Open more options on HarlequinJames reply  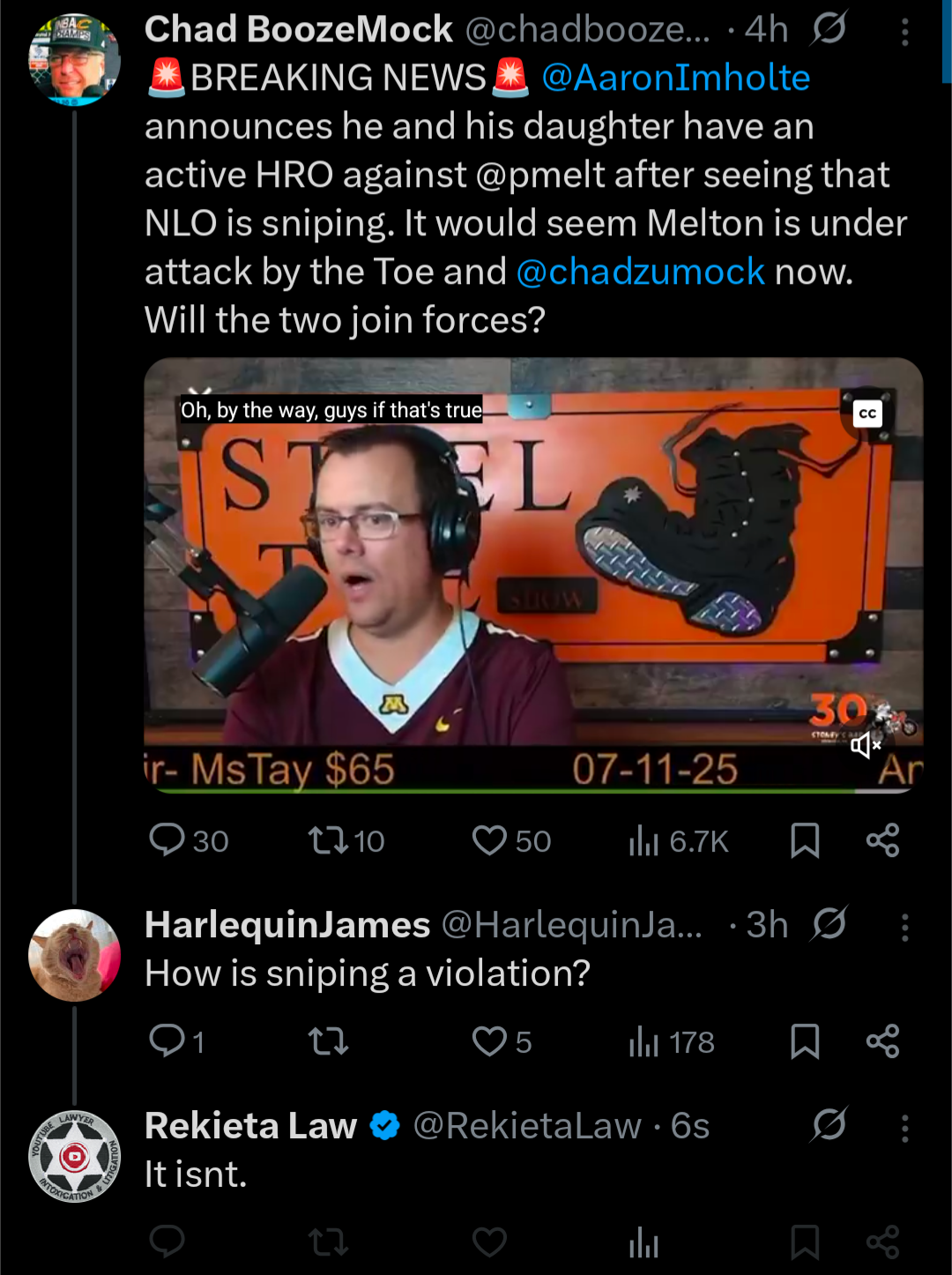click(905, 928)
